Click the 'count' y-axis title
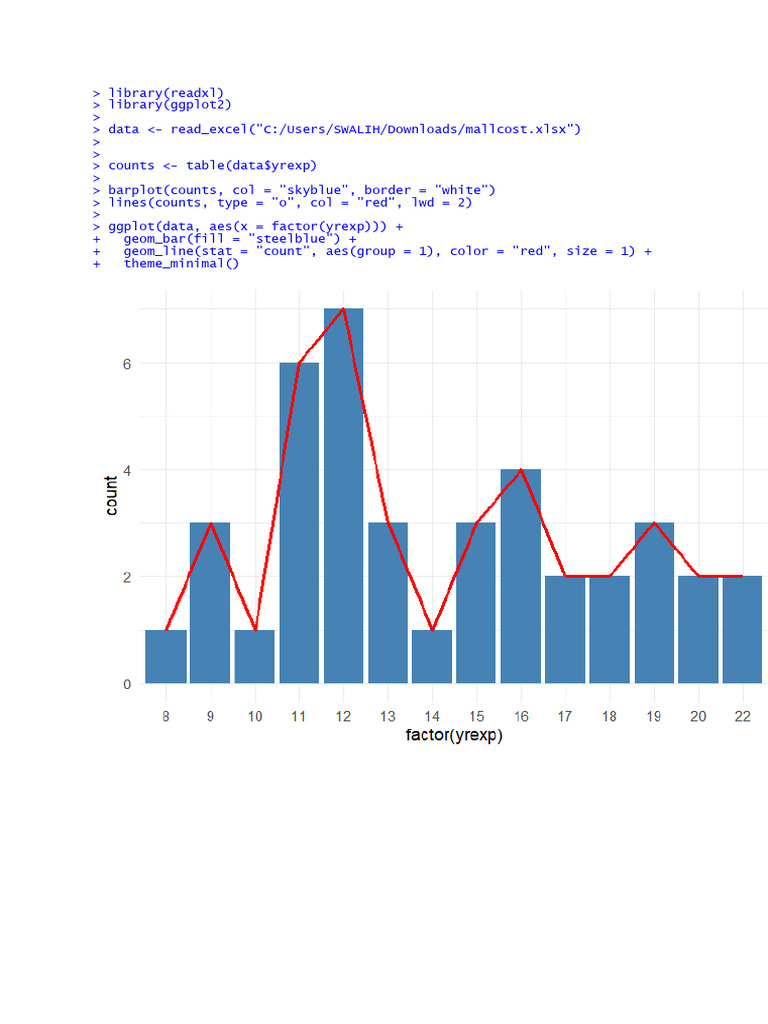This screenshot has width=768, height=1024. (111, 496)
